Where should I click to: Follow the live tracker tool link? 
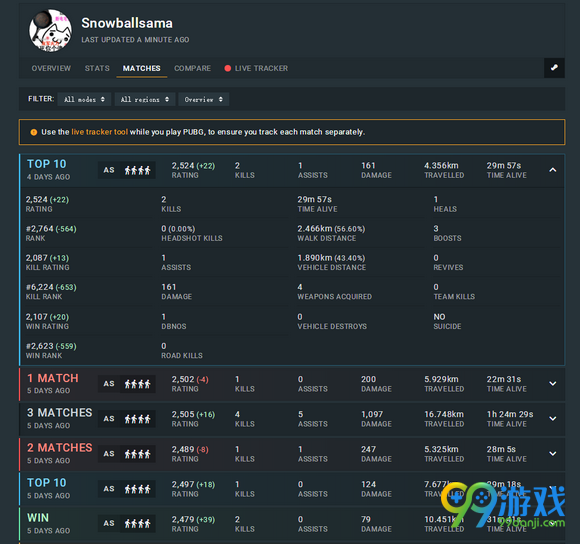point(100,132)
